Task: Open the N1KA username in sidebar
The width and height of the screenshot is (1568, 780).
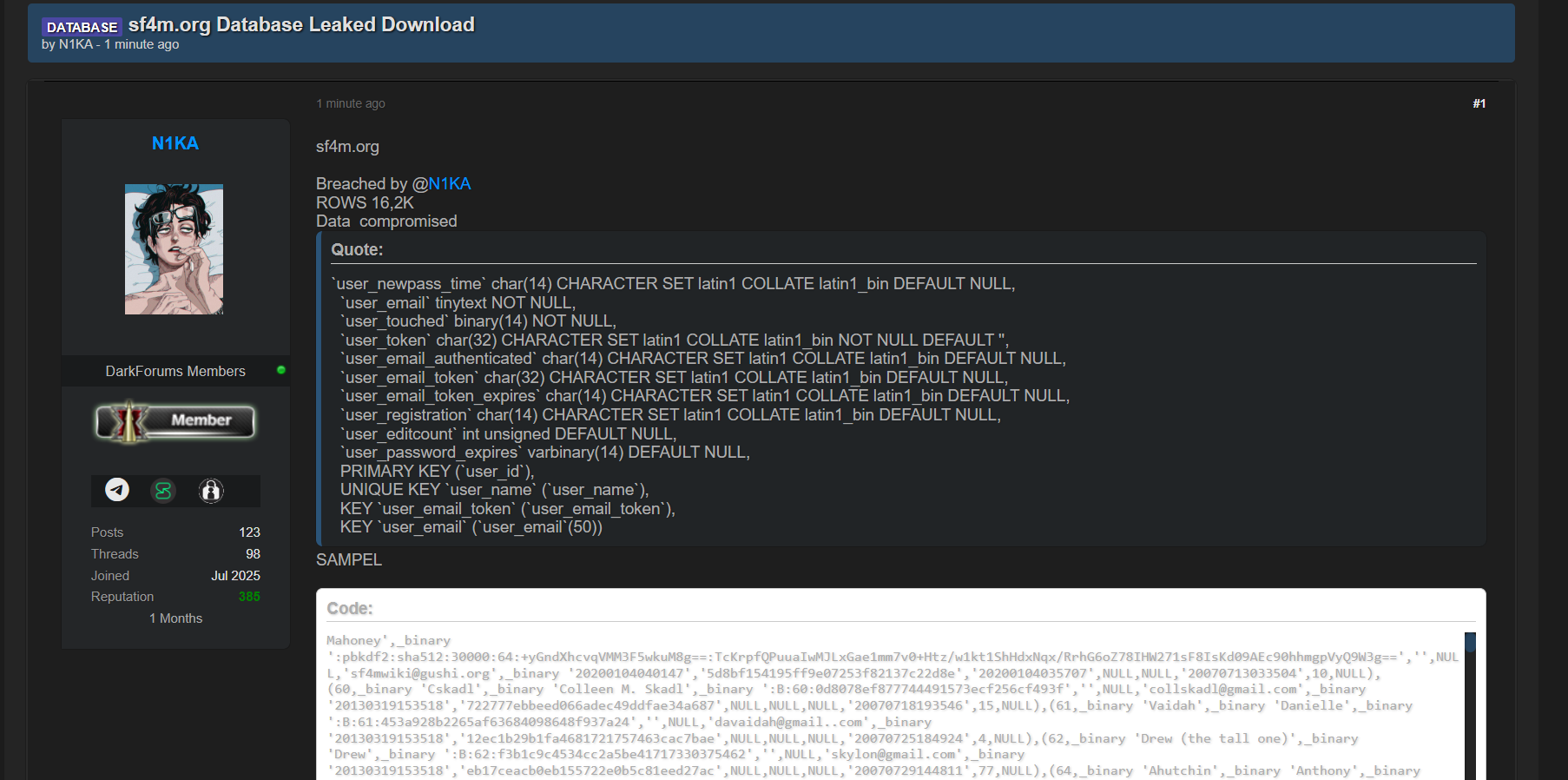Action: click(175, 143)
